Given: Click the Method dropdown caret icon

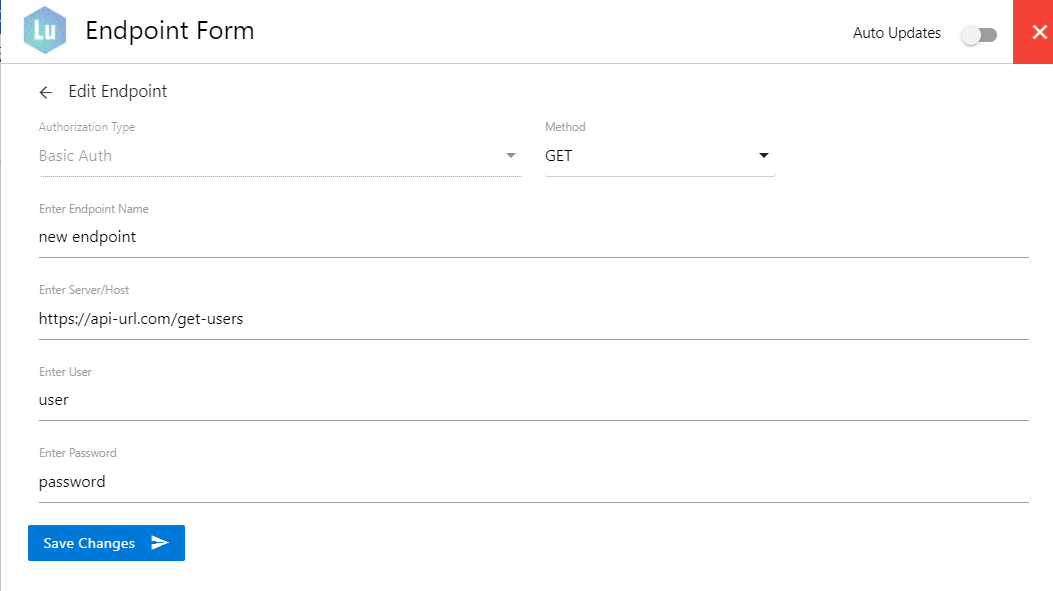Looking at the screenshot, I should point(763,155).
